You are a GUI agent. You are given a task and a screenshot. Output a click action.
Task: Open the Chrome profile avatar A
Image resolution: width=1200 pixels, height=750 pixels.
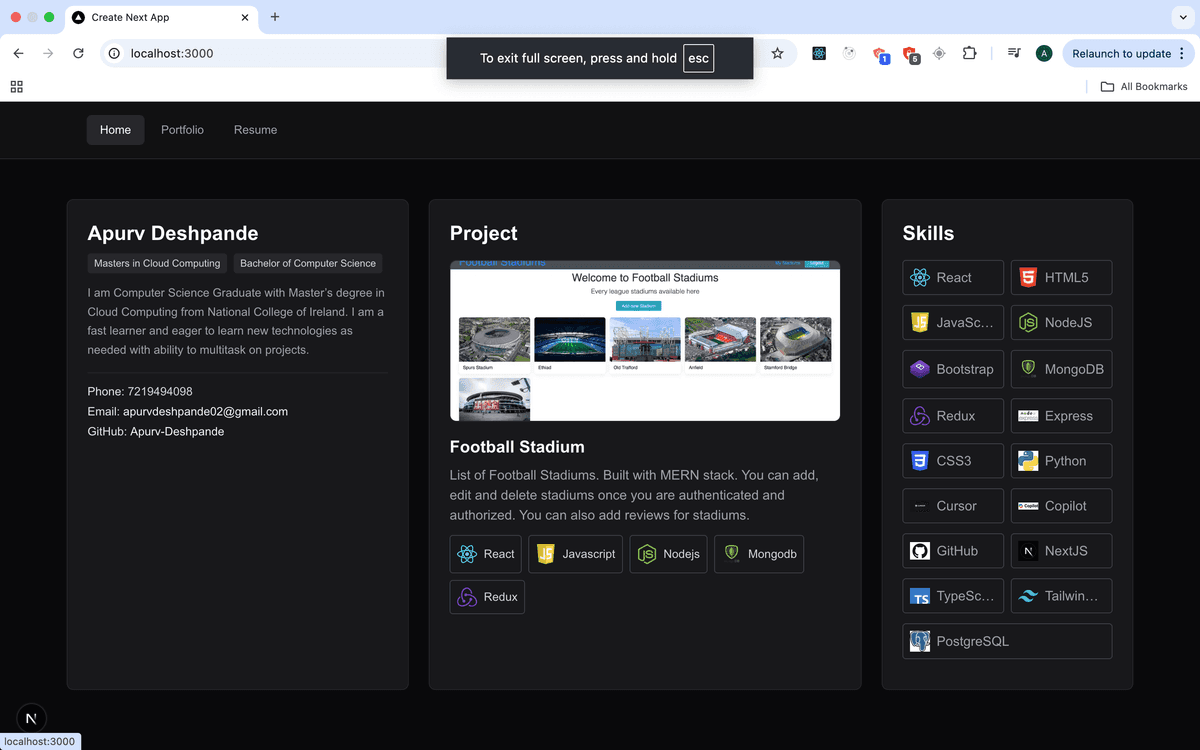pyautogui.click(x=1044, y=53)
